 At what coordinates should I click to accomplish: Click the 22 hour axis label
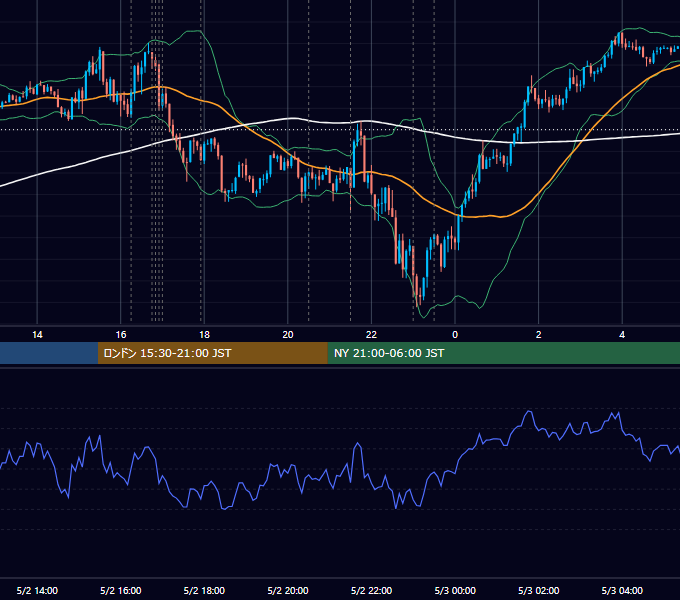pos(371,335)
